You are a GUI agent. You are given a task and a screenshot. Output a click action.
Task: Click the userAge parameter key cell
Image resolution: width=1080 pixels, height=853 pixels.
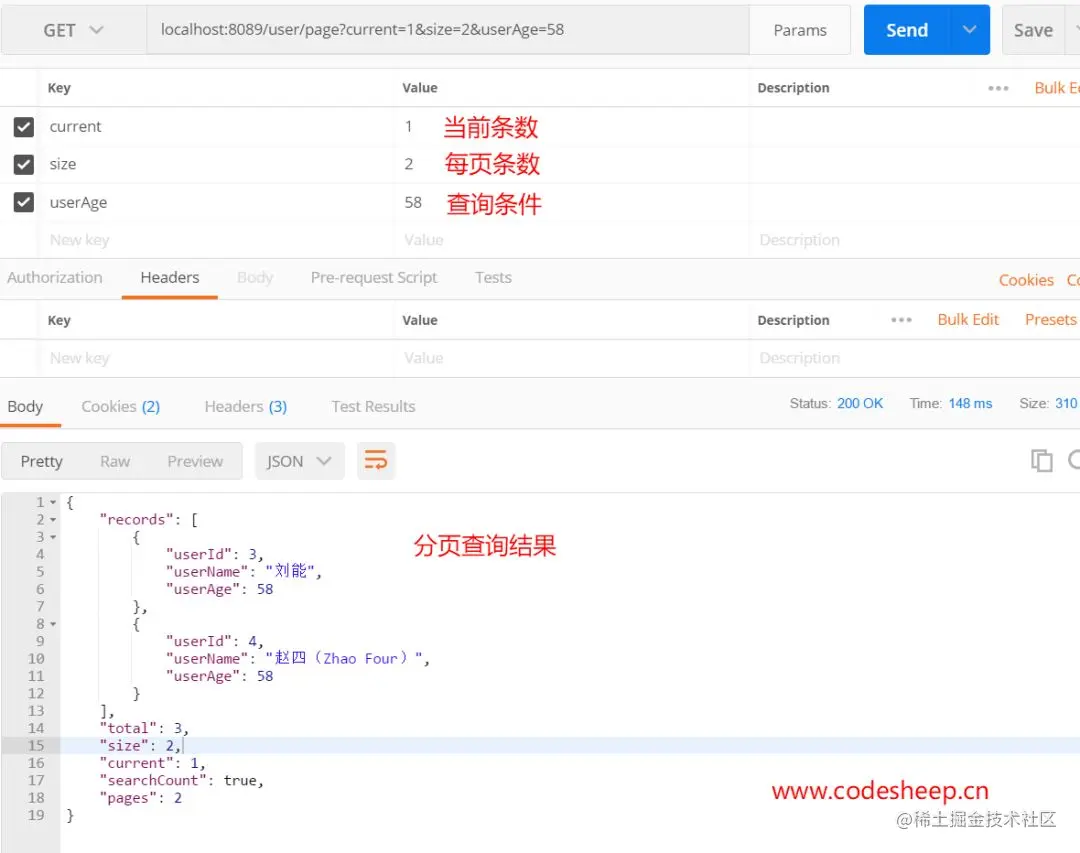216,202
